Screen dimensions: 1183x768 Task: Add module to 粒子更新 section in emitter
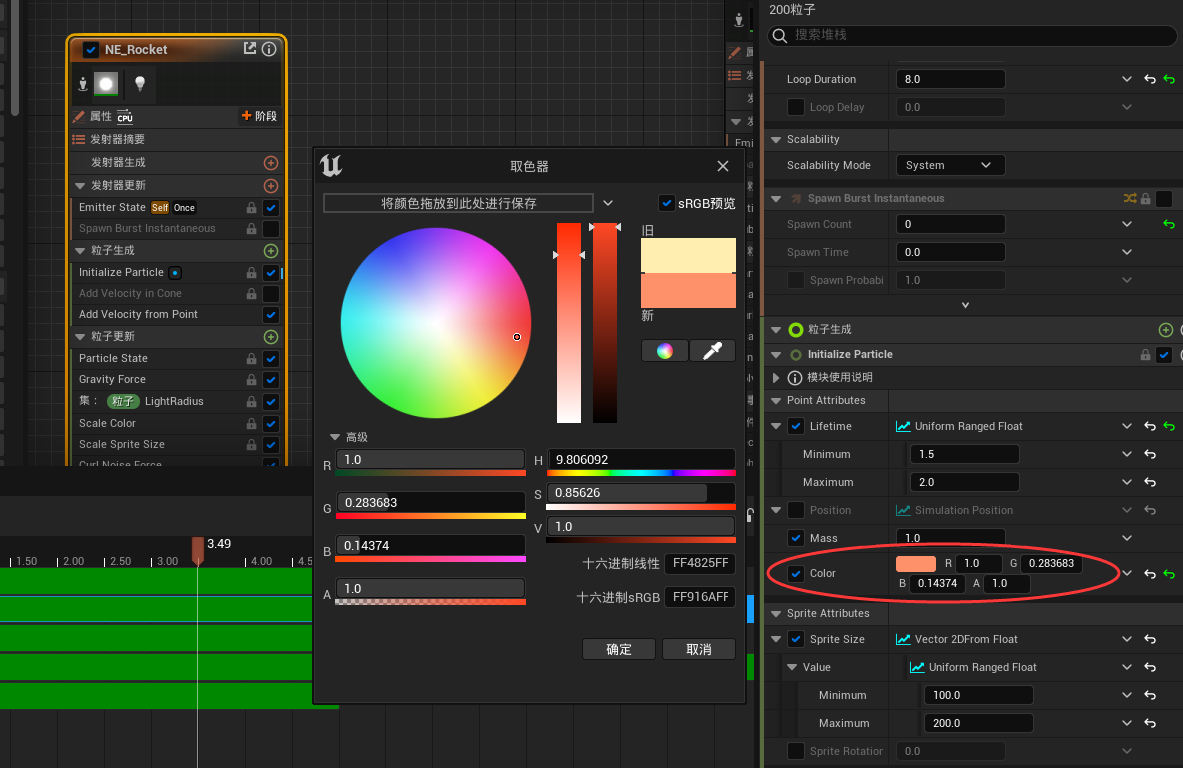click(271, 336)
